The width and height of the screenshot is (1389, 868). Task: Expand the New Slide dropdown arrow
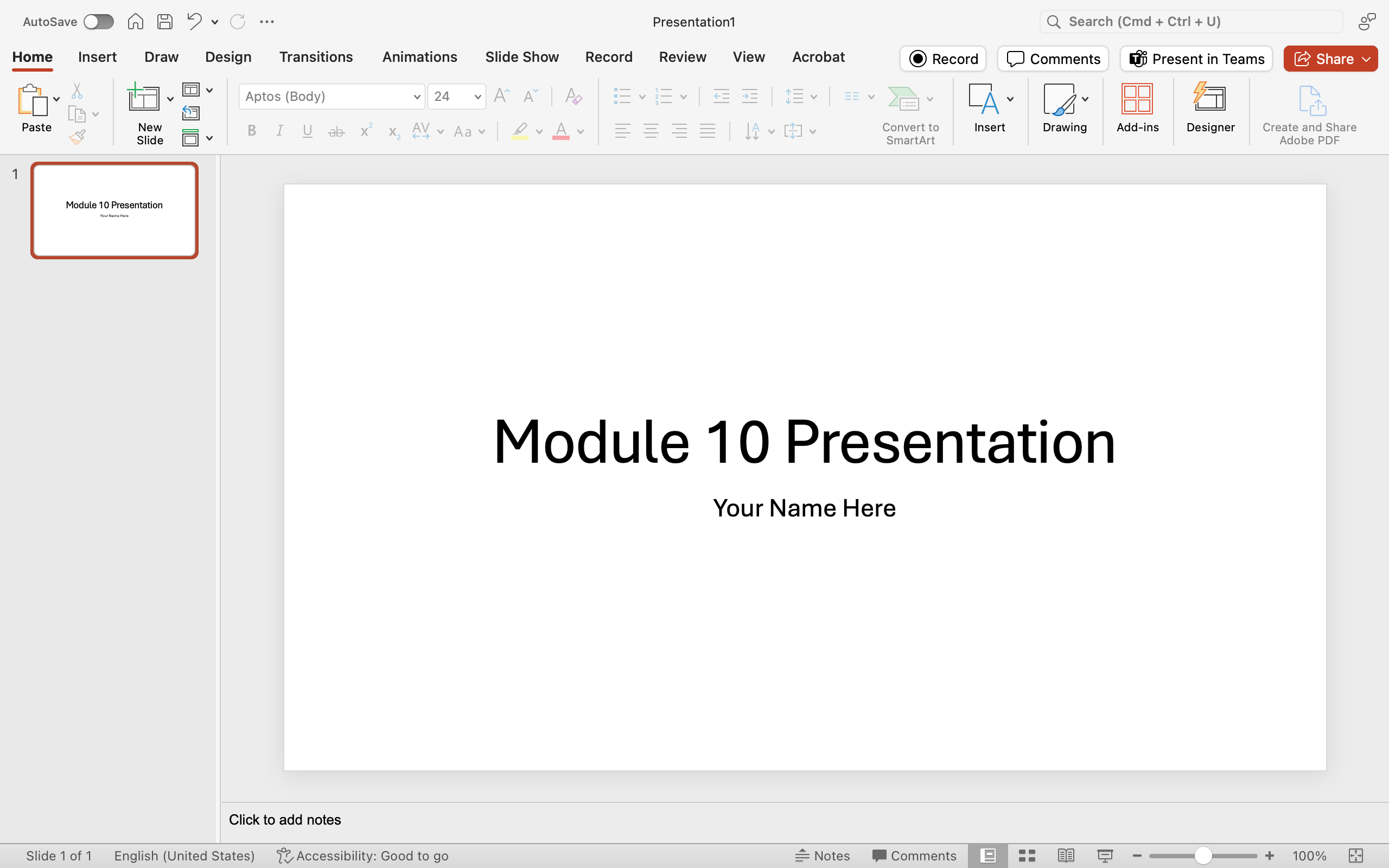(170, 99)
